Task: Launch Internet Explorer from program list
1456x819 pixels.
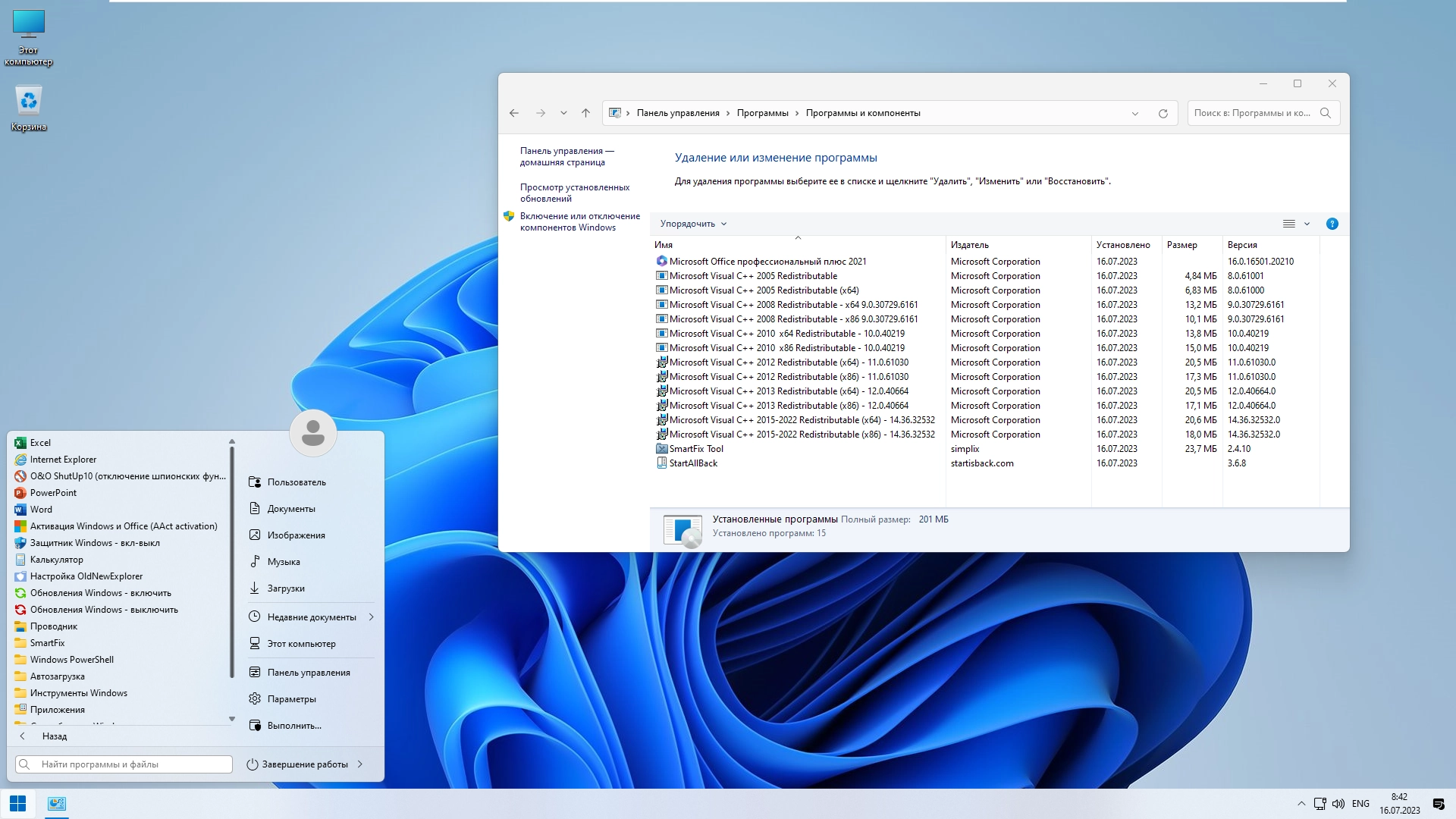Action: coord(63,460)
